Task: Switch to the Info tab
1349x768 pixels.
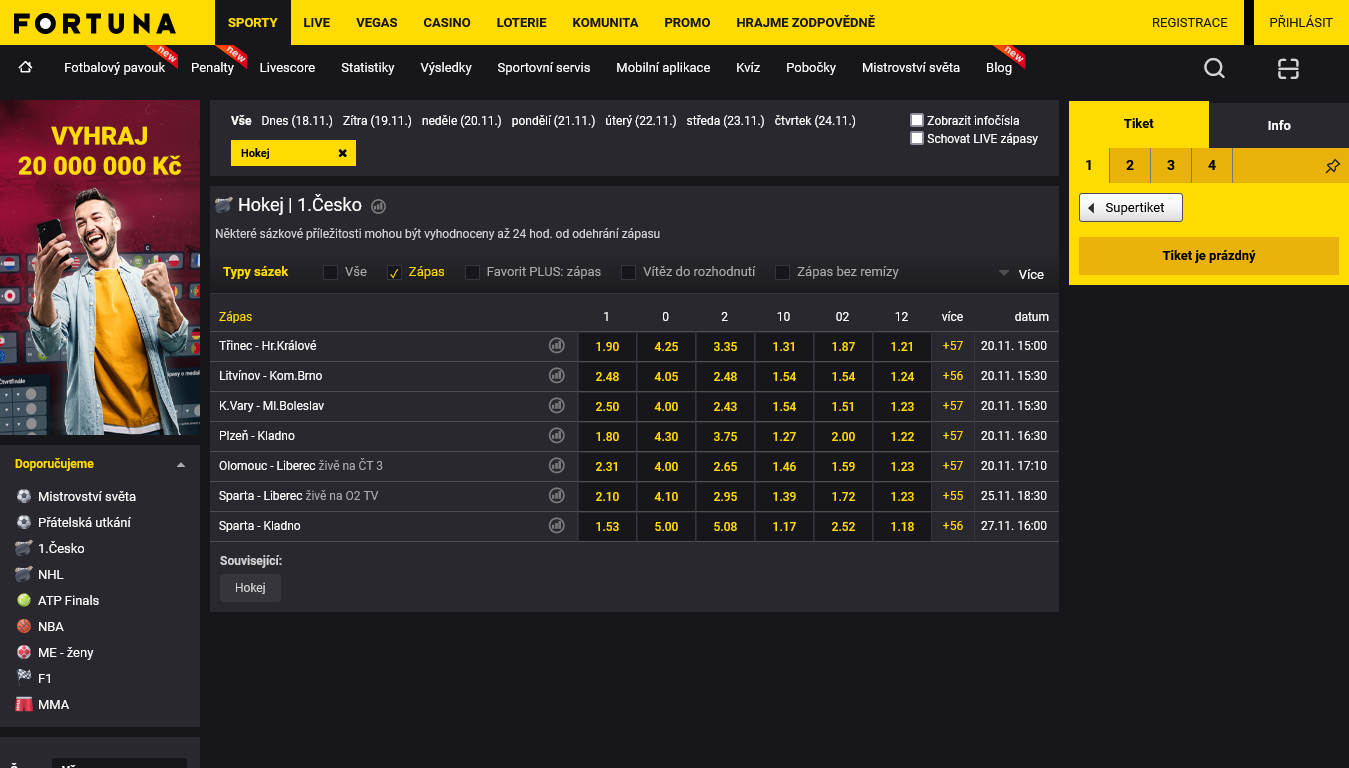Action: (1279, 125)
